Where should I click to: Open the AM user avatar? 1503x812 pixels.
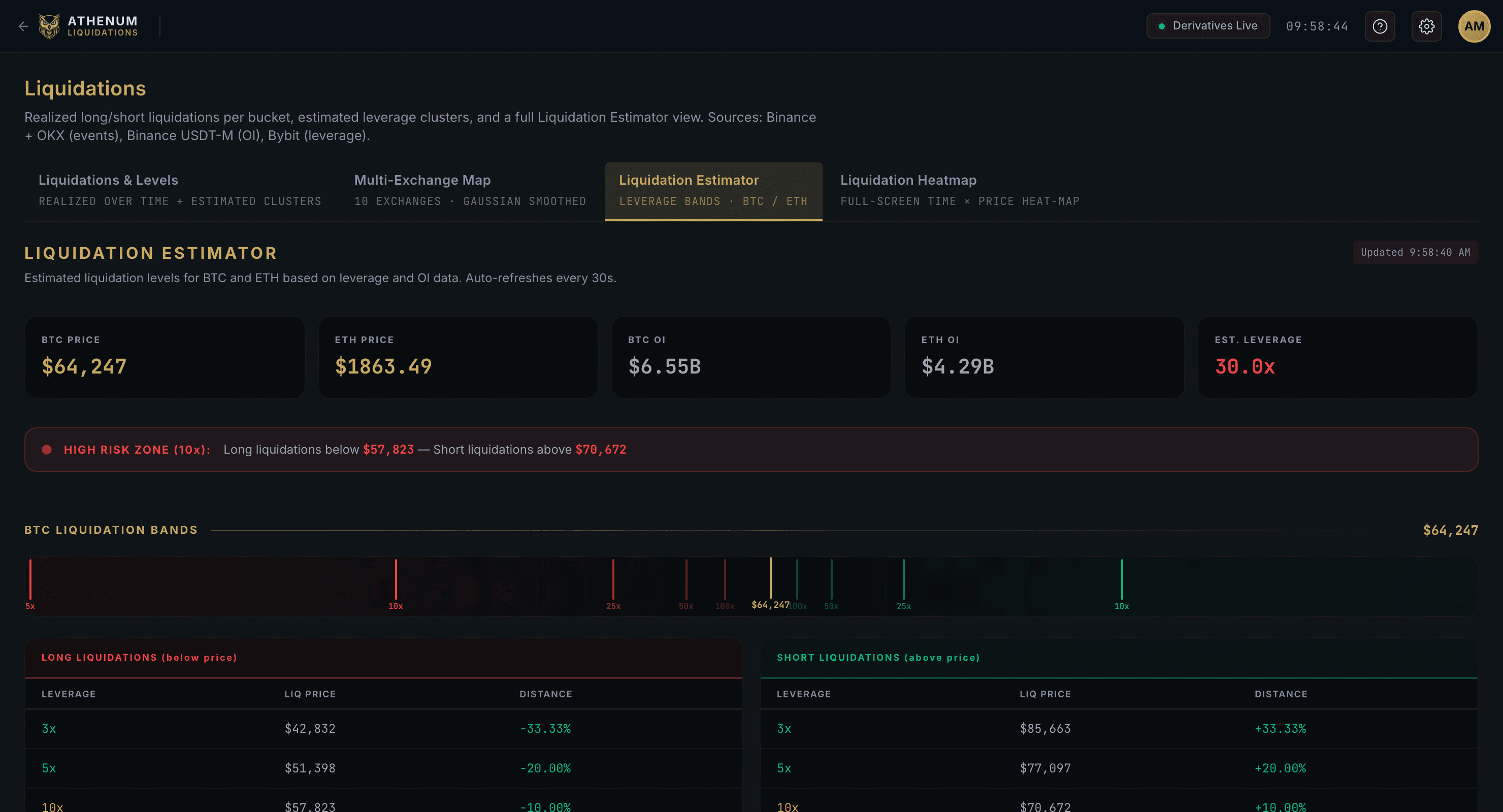click(x=1474, y=26)
